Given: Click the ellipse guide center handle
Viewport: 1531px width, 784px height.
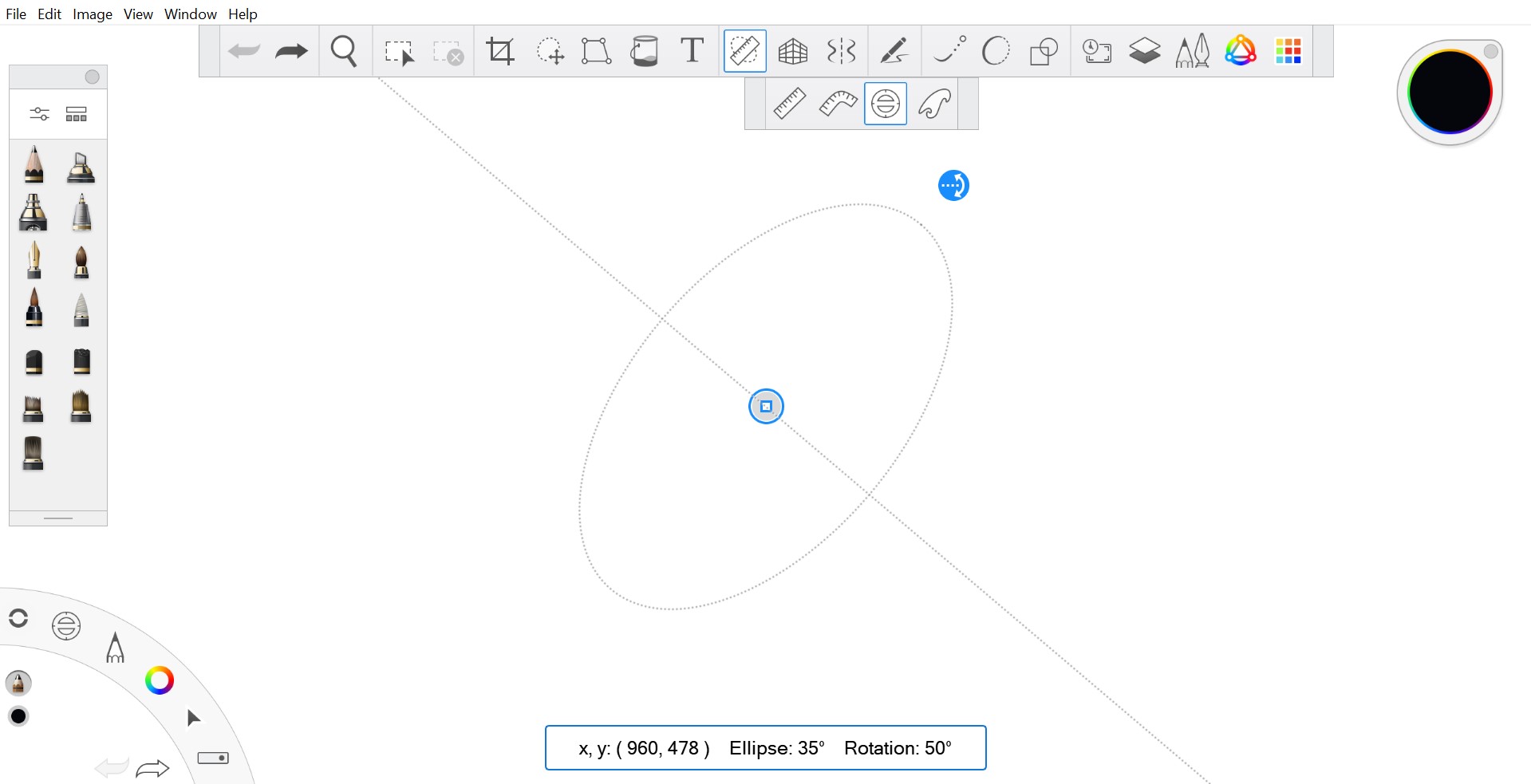Looking at the screenshot, I should (766, 407).
